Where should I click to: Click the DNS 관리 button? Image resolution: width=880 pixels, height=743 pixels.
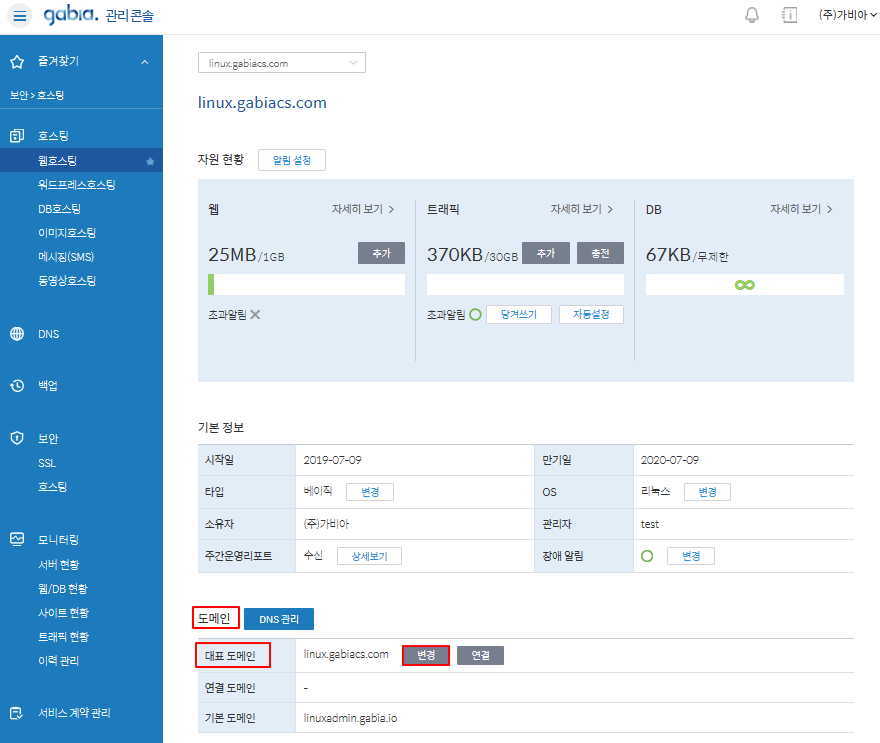tap(279, 620)
